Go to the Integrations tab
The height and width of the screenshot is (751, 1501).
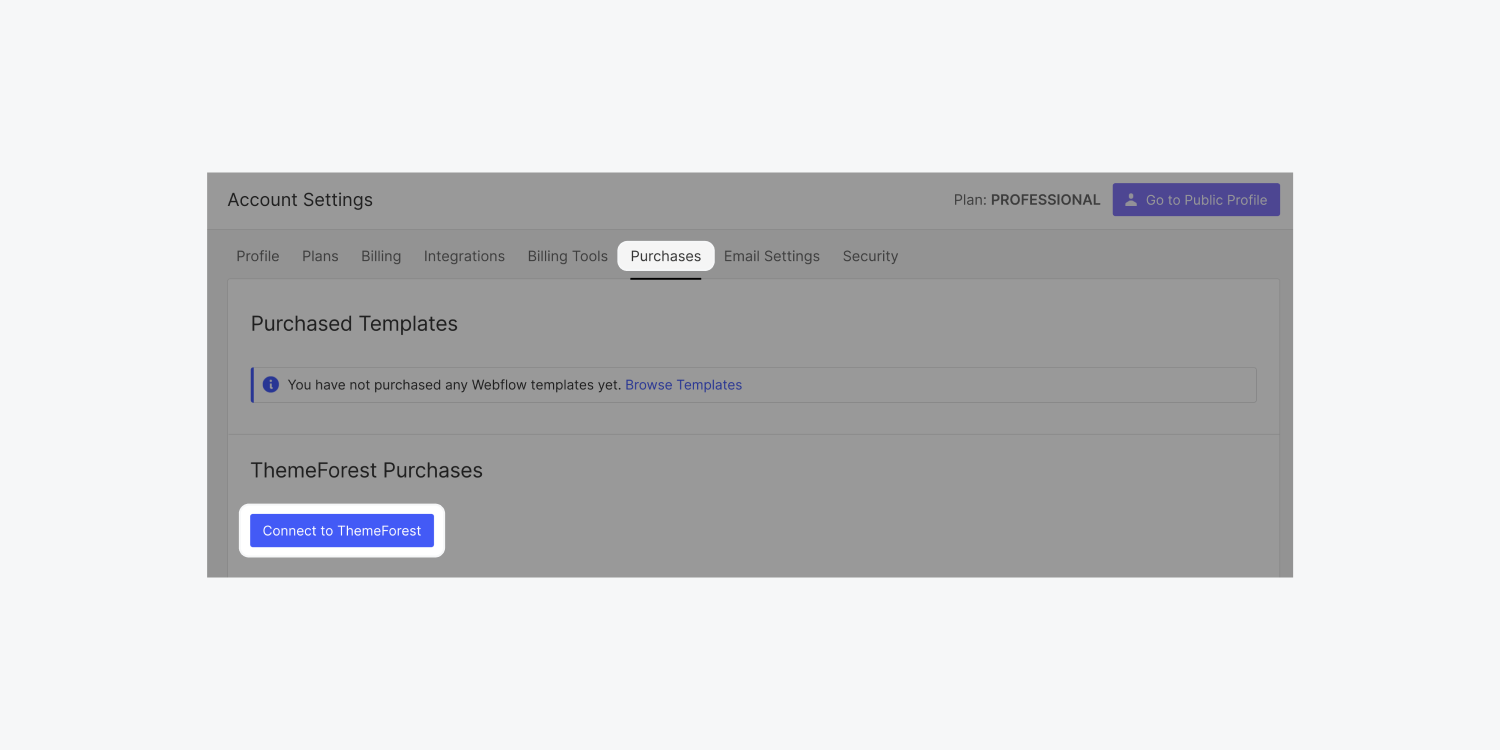pyautogui.click(x=464, y=256)
